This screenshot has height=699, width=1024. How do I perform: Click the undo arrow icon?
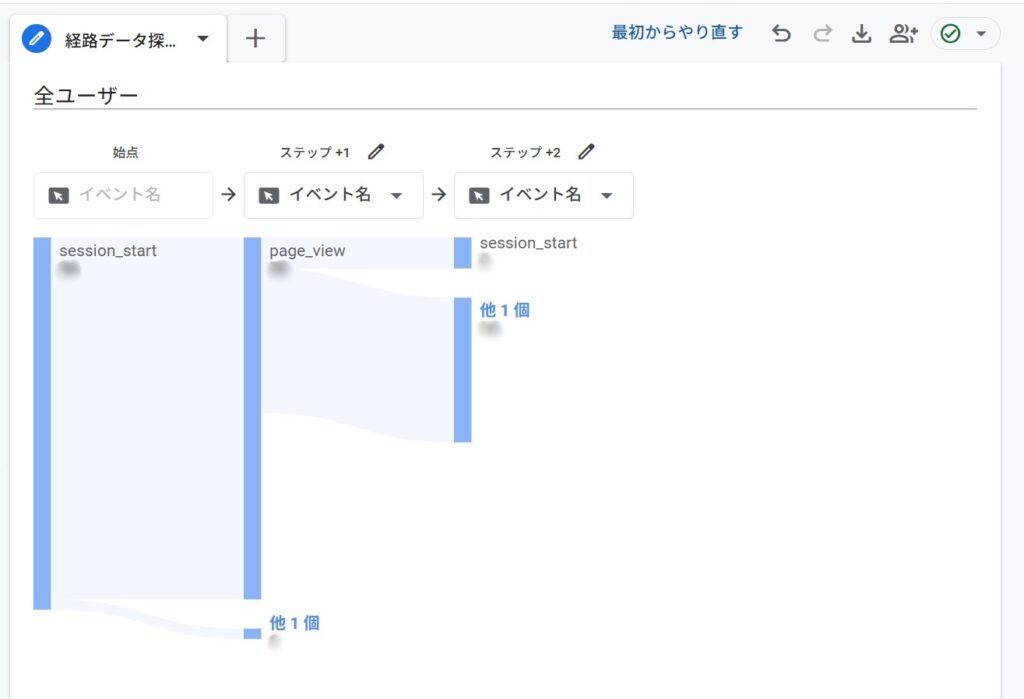[x=782, y=34]
